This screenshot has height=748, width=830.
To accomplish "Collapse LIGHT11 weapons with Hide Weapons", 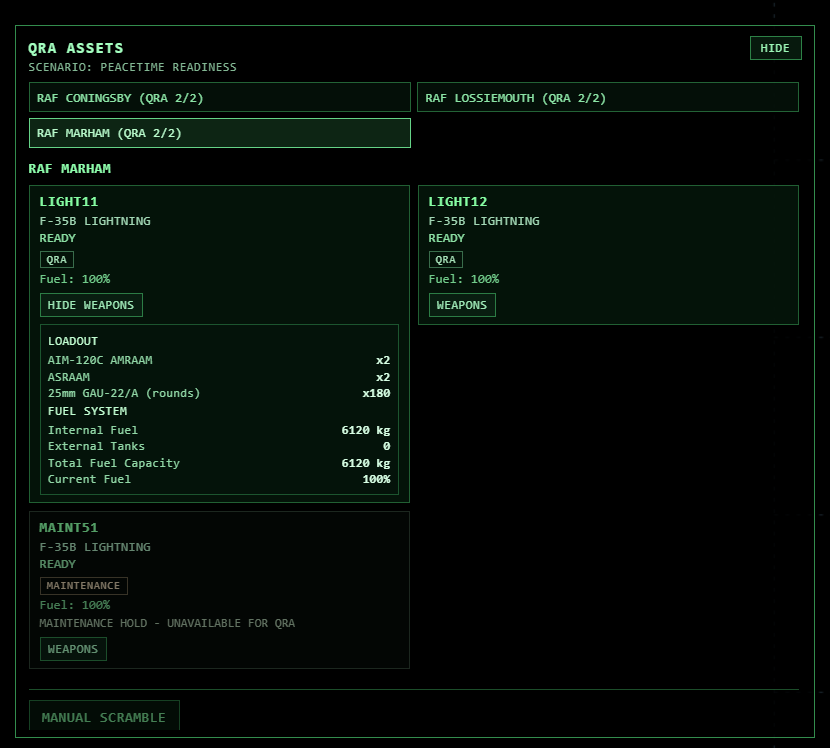I will tap(91, 305).
